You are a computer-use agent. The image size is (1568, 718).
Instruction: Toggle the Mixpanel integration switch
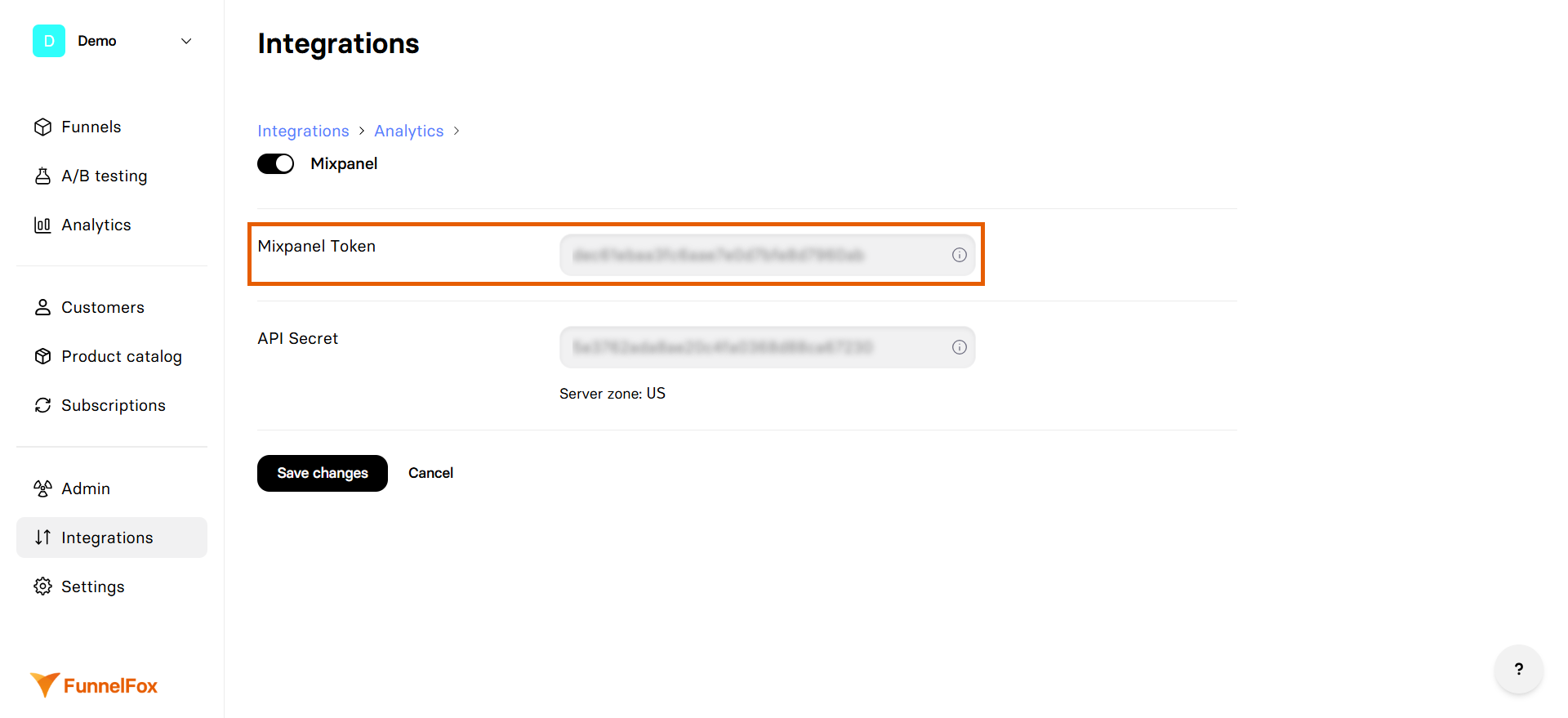(x=276, y=163)
